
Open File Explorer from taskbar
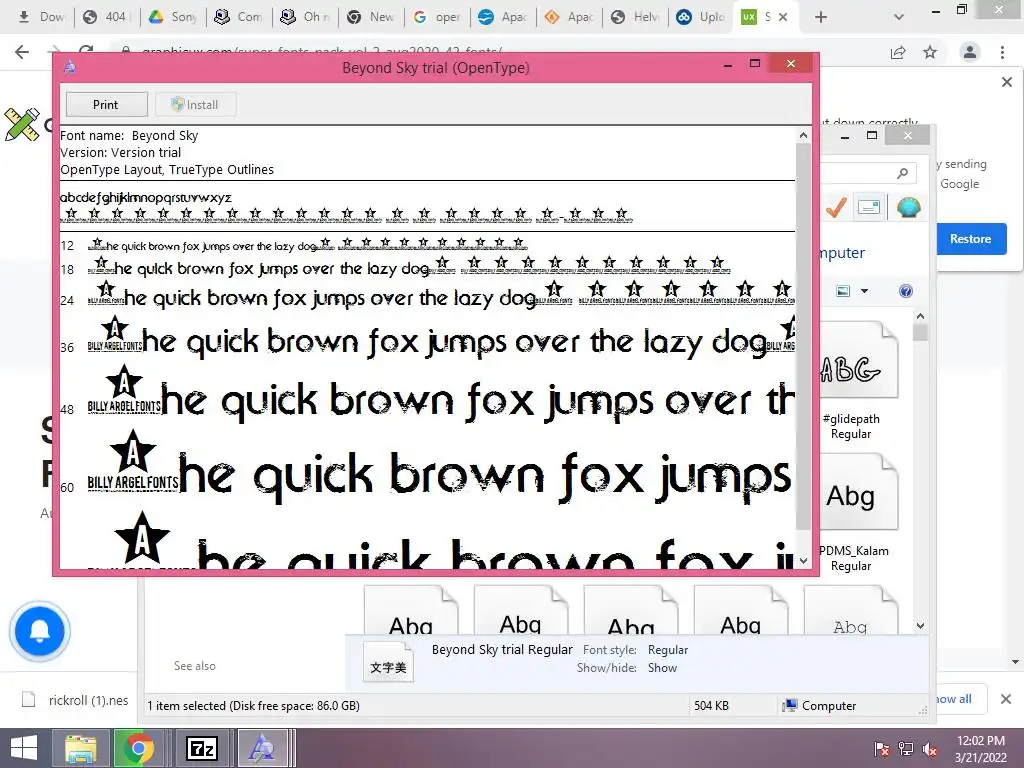coord(81,748)
